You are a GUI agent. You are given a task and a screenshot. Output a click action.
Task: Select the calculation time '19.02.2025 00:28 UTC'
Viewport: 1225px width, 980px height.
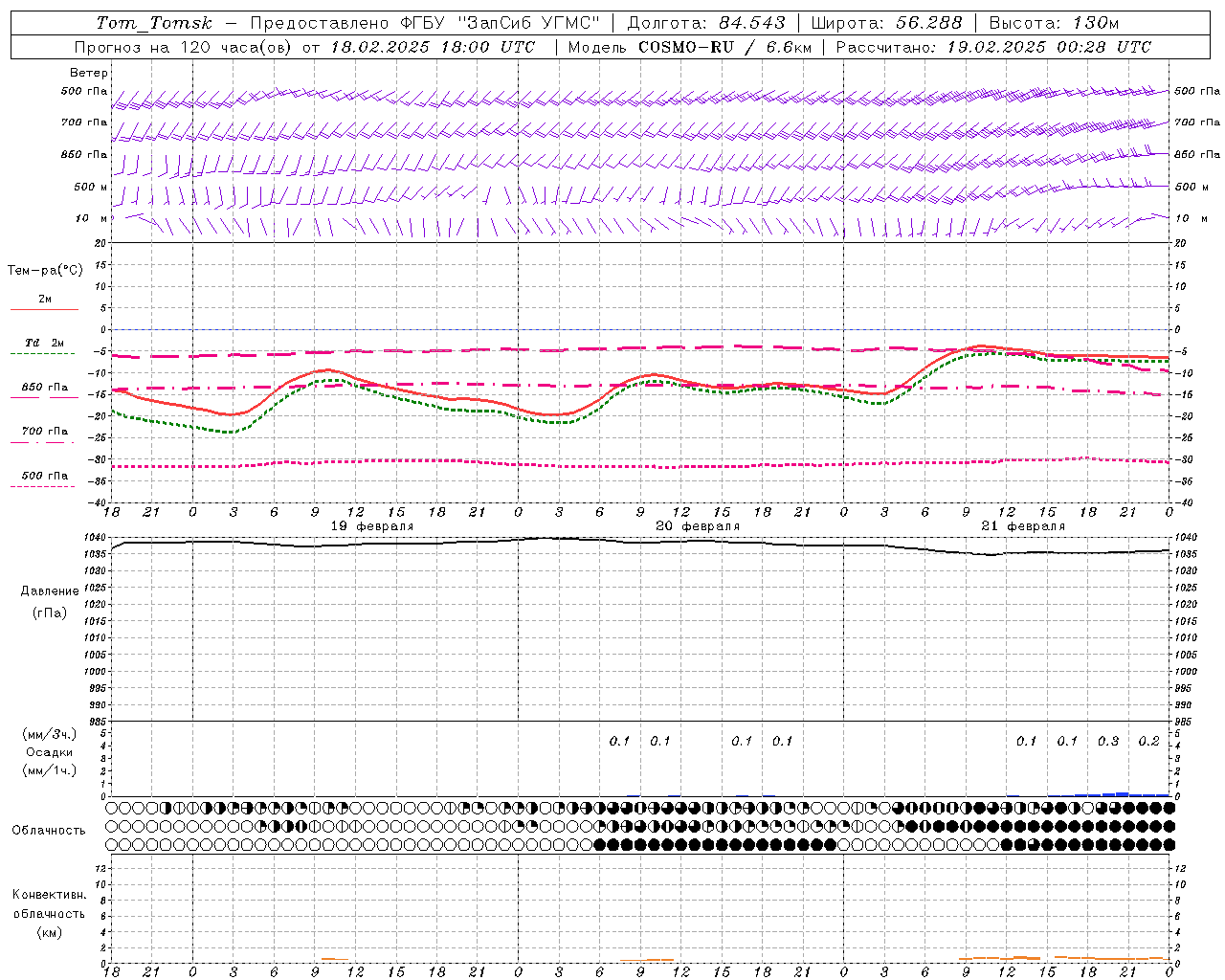(1049, 47)
